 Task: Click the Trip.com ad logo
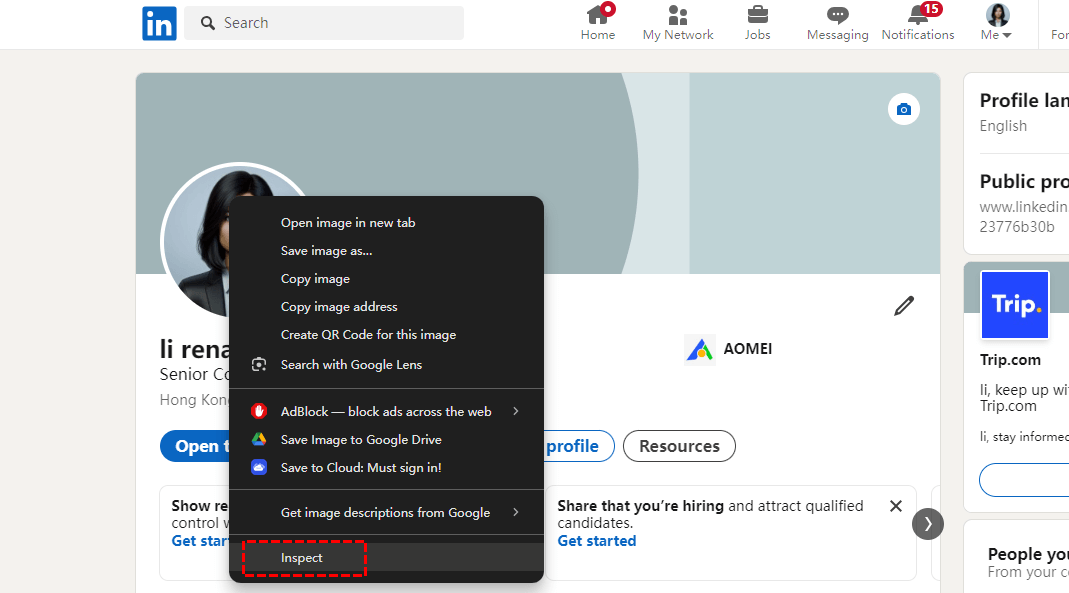[x=1014, y=305]
